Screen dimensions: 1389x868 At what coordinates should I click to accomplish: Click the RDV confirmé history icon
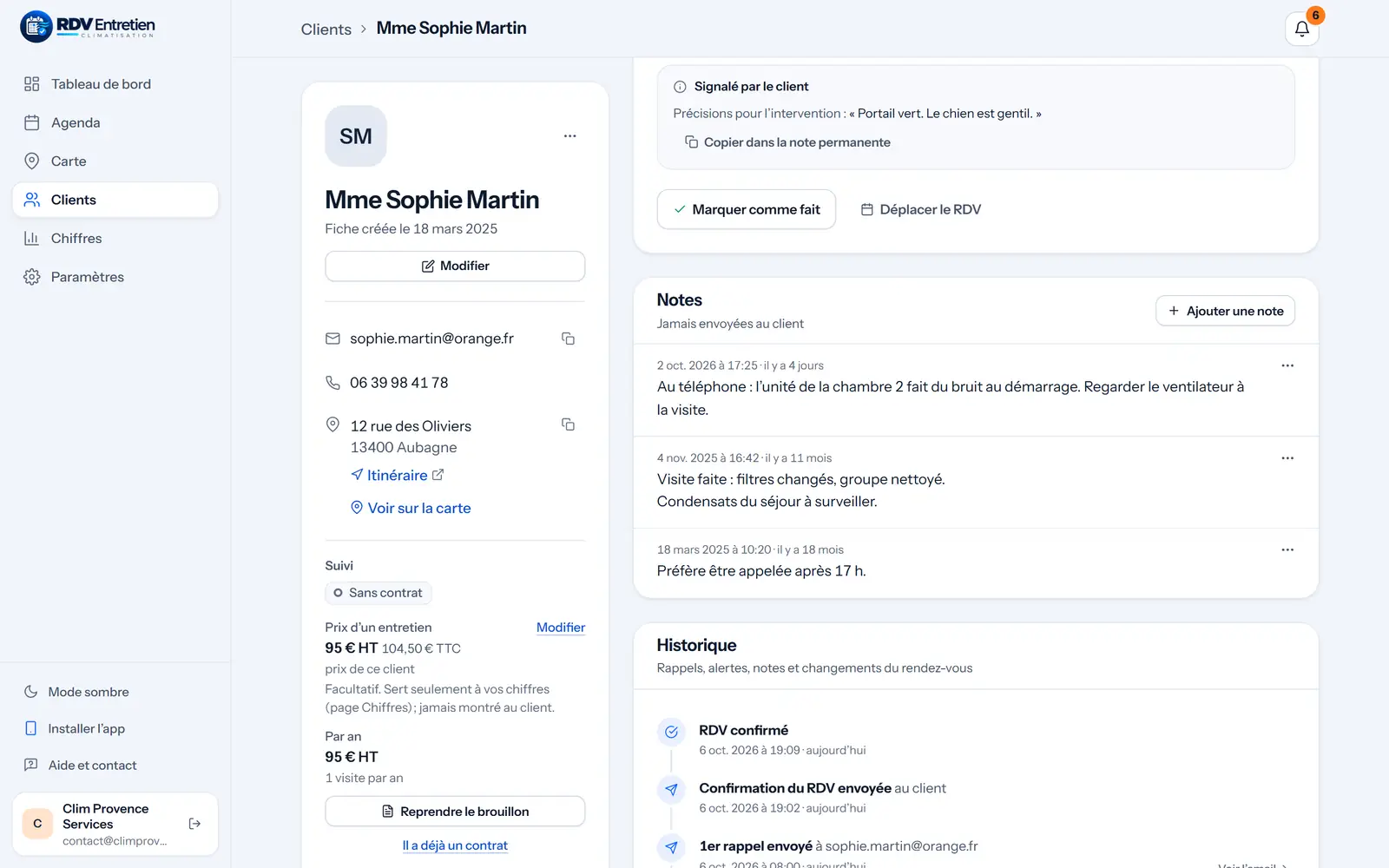click(671, 732)
